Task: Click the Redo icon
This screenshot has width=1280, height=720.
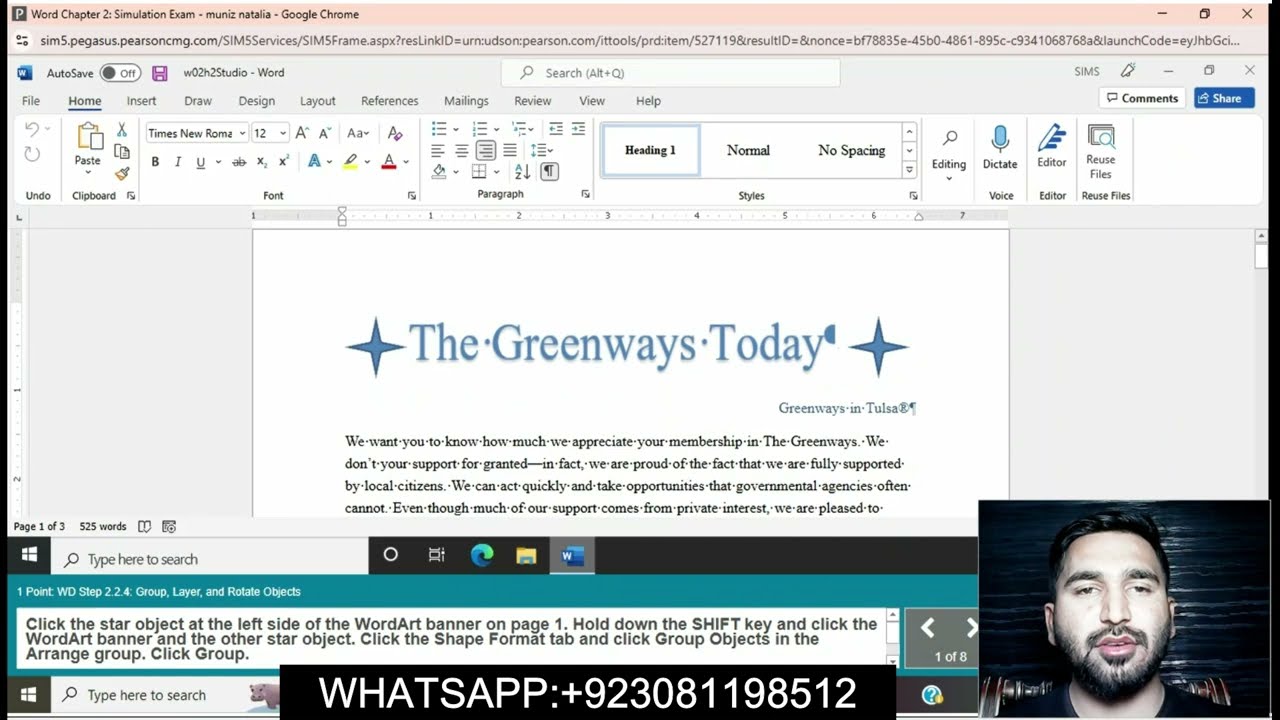Action: coord(32,154)
